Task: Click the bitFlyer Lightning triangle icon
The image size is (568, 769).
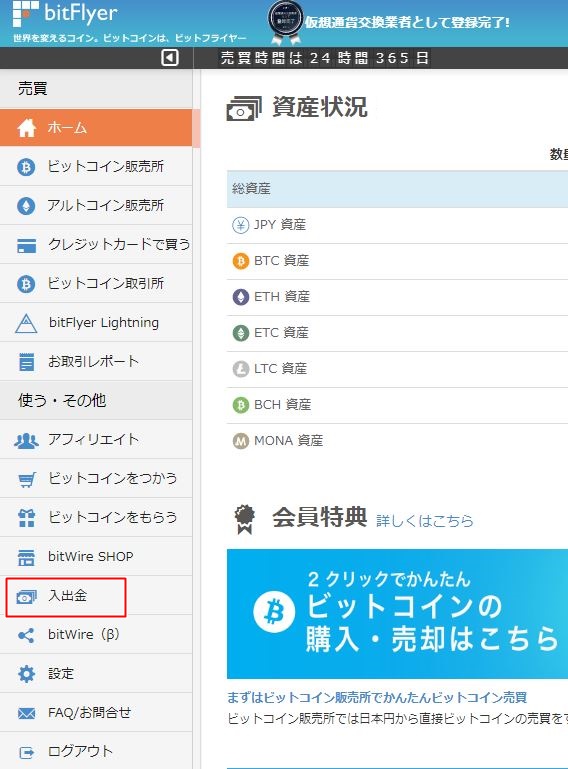Action: click(x=26, y=324)
